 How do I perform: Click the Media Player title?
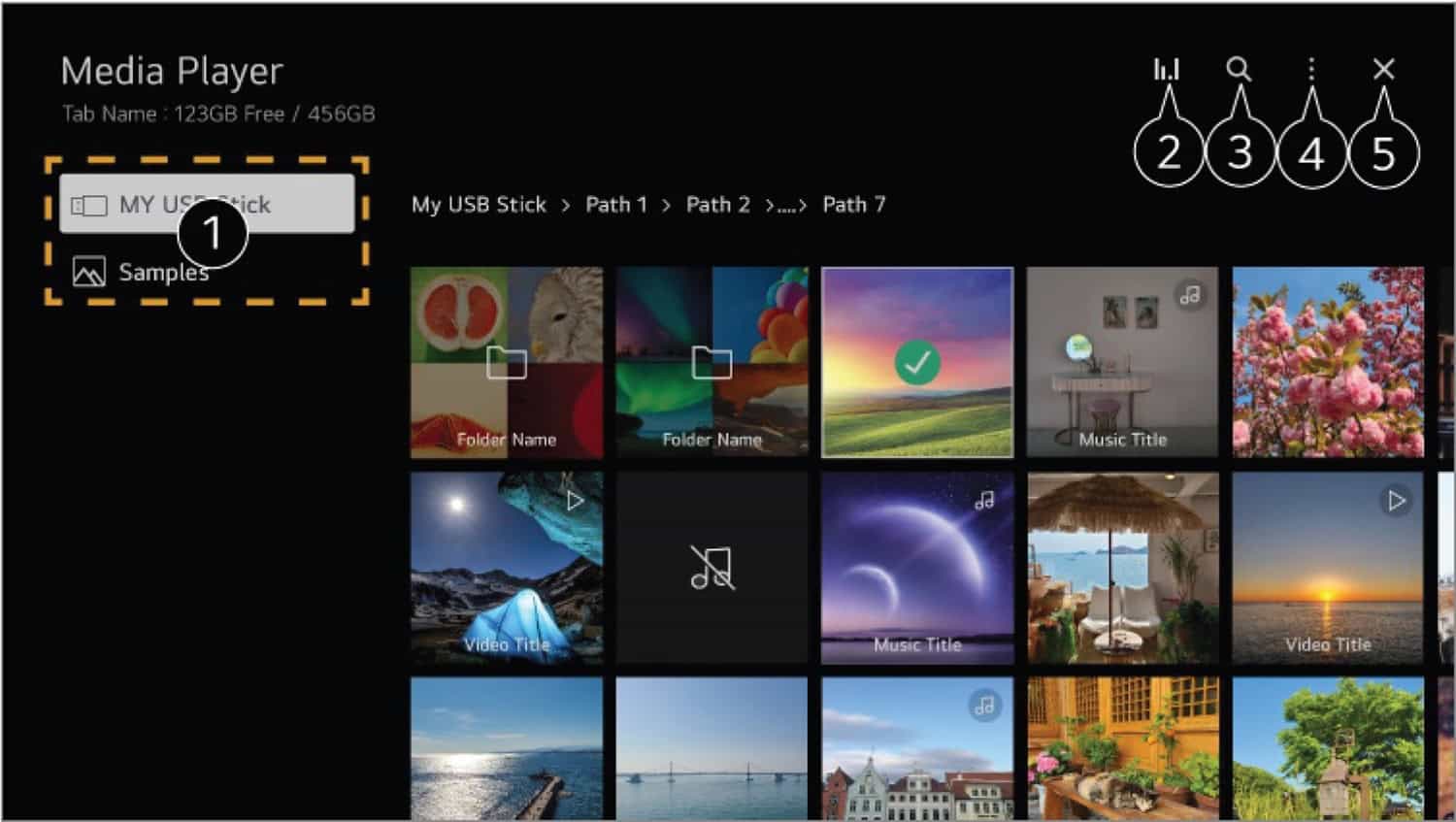[x=172, y=72]
